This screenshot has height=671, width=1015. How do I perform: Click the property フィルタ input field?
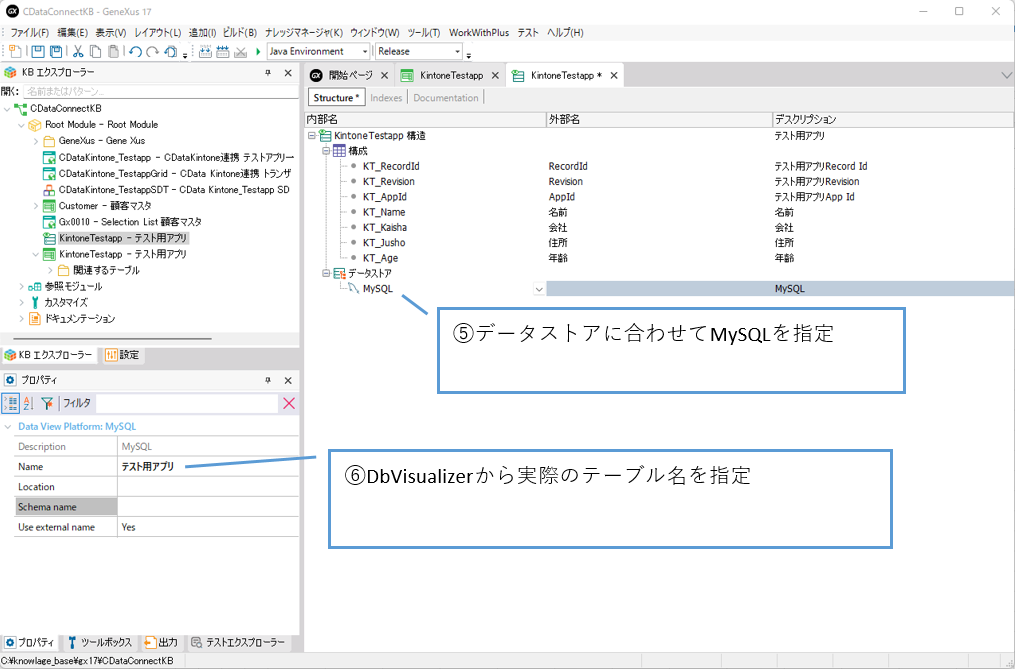coord(186,403)
